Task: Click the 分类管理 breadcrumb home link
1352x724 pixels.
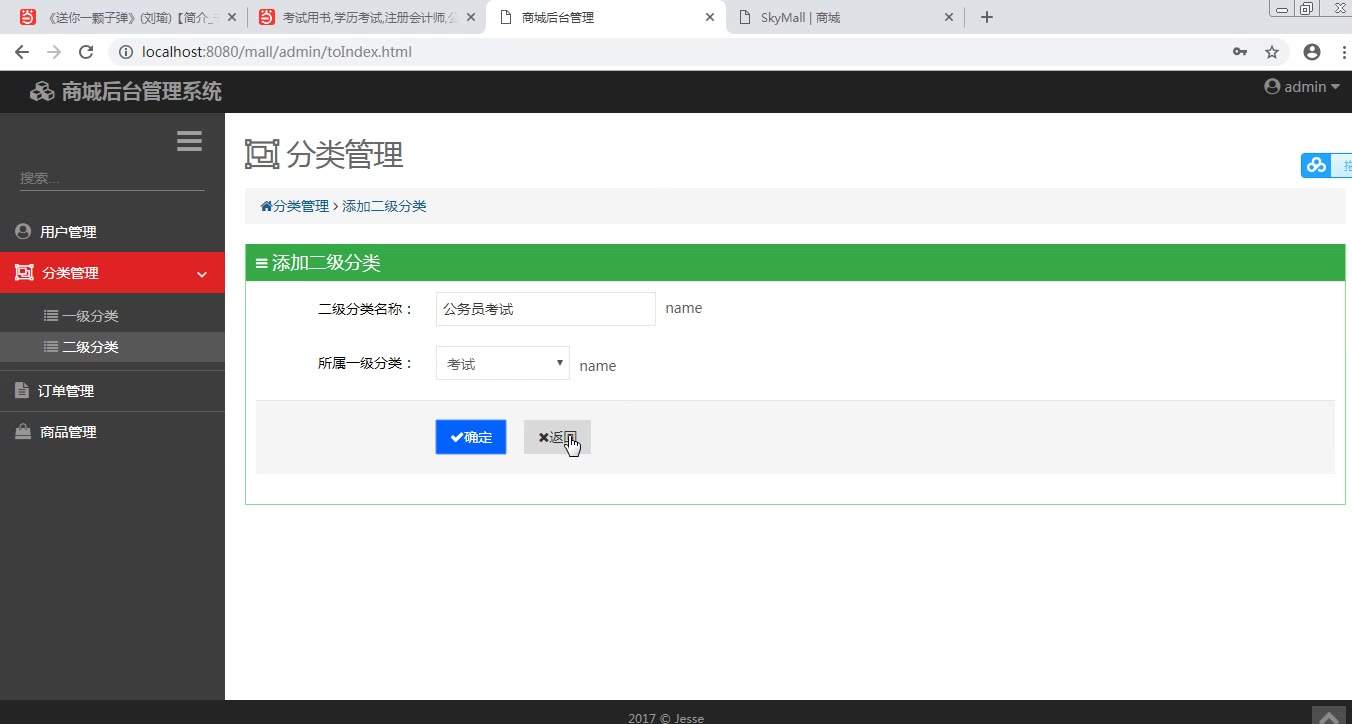Action: tap(295, 206)
